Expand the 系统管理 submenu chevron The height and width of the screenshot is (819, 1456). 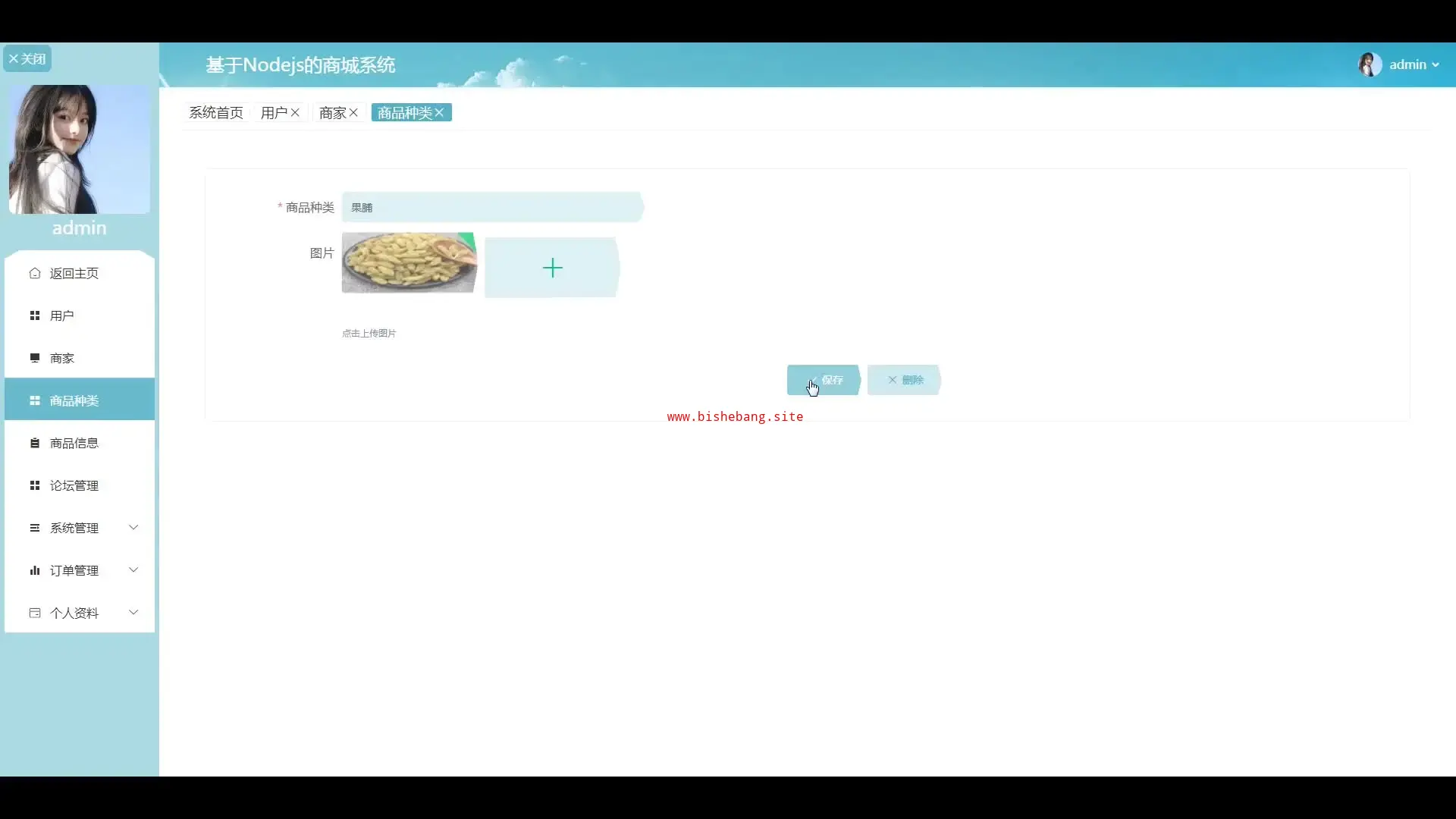[x=133, y=527]
